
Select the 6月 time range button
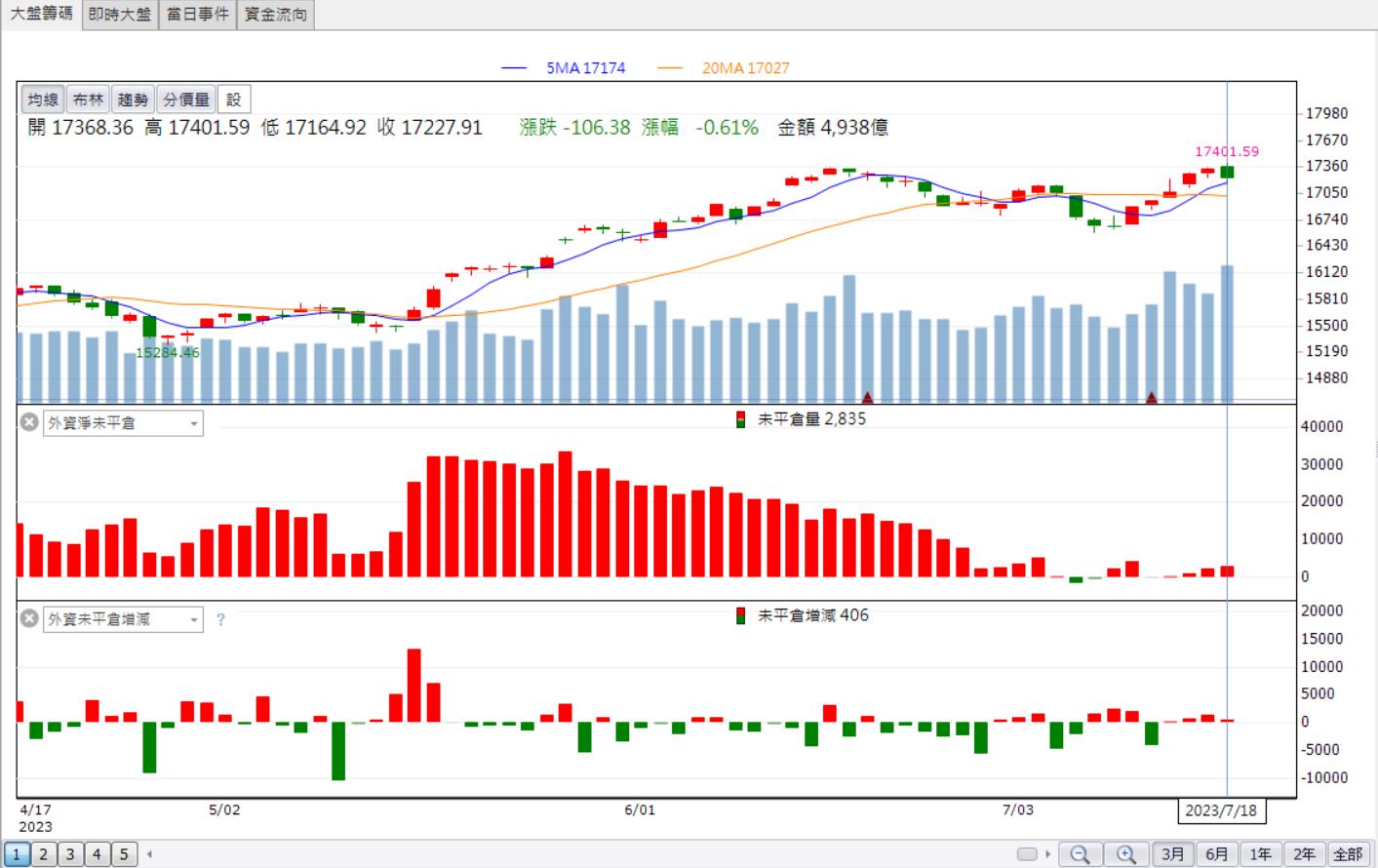pos(1217,854)
